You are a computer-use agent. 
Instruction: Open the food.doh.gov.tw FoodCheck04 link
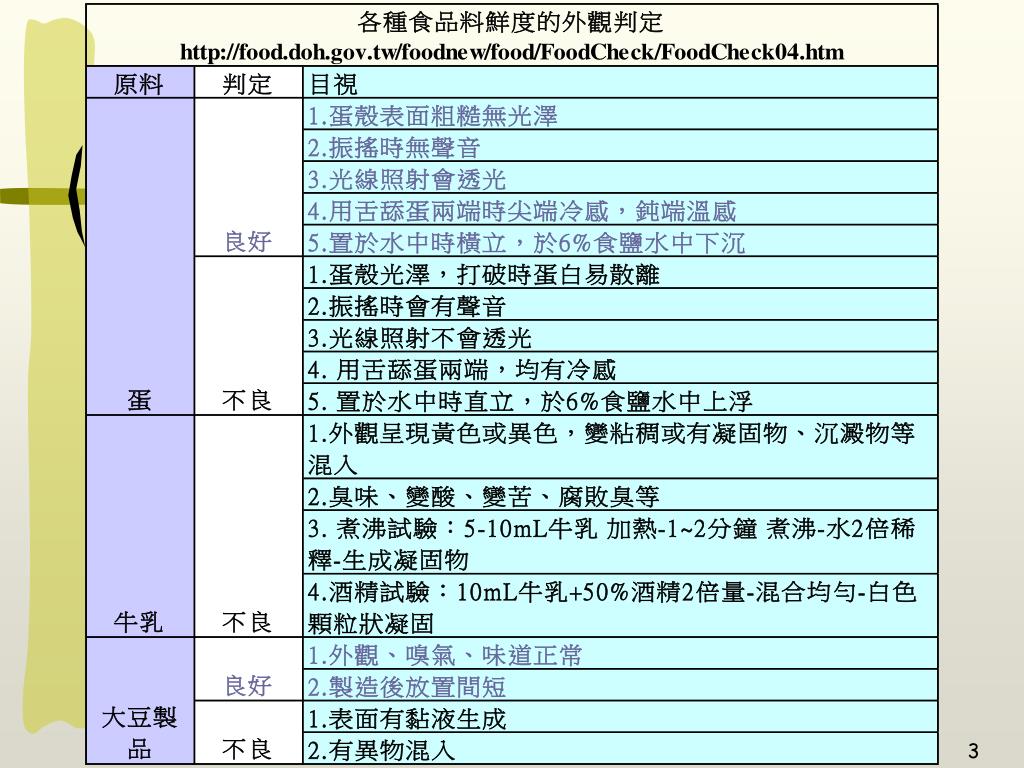pyautogui.click(x=512, y=52)
